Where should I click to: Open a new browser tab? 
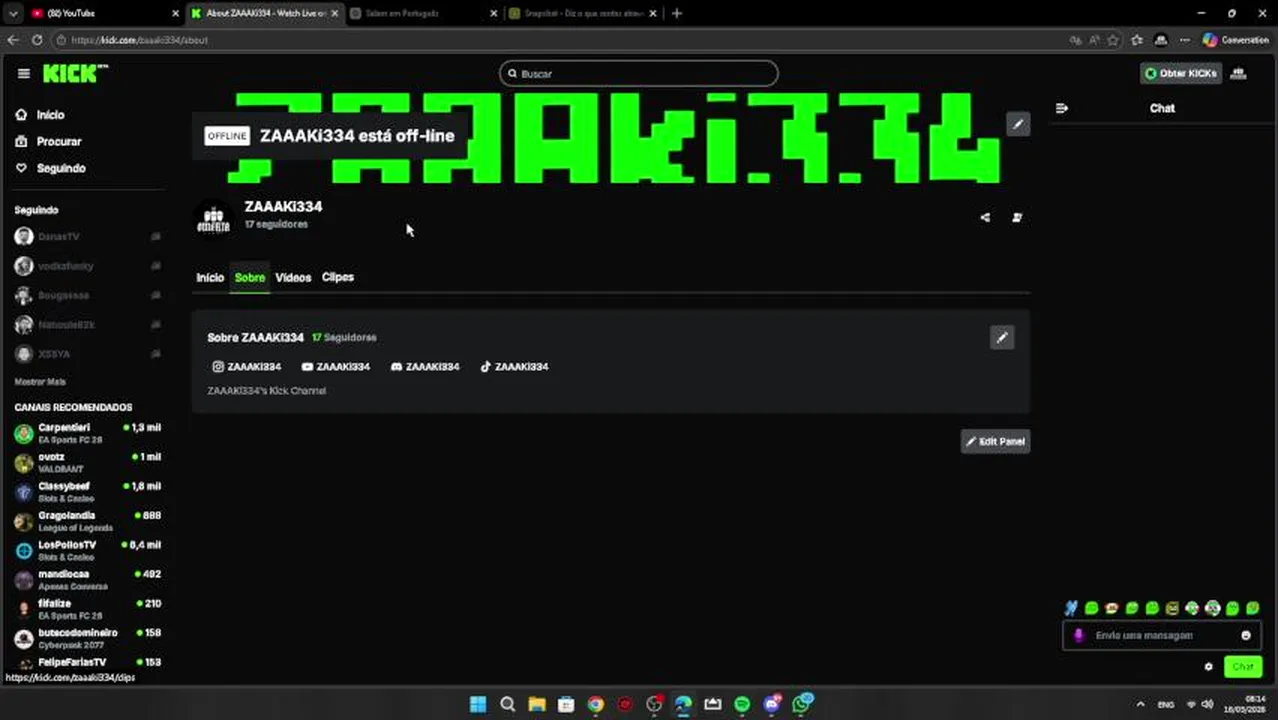click(677, 13)
